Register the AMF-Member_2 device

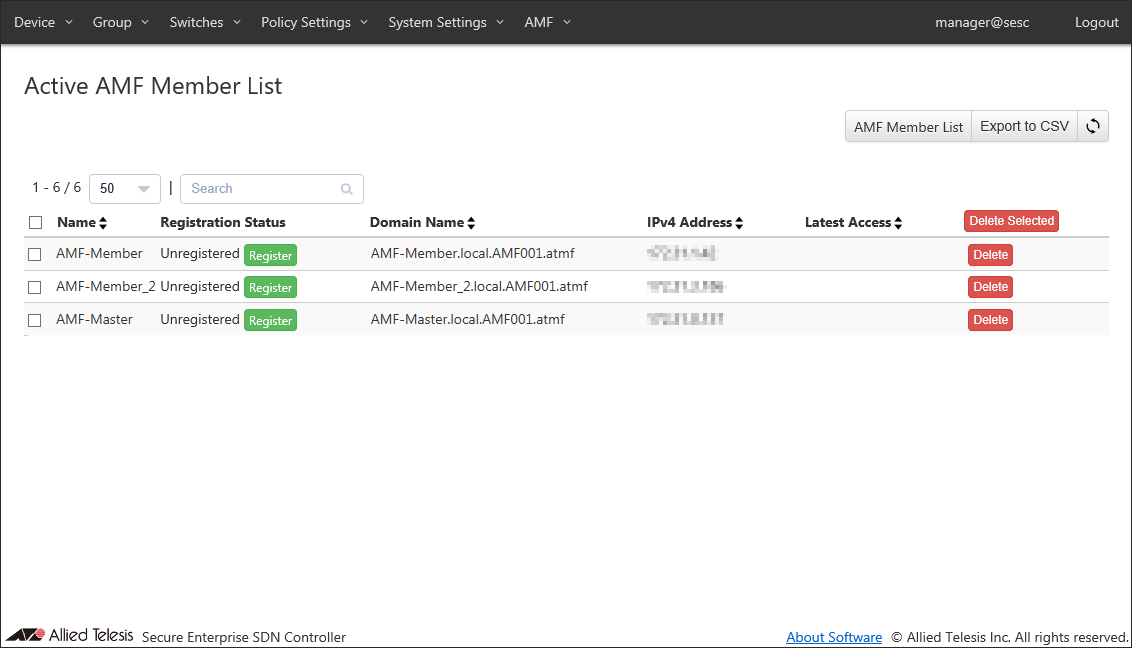click(x=270, y=288)
